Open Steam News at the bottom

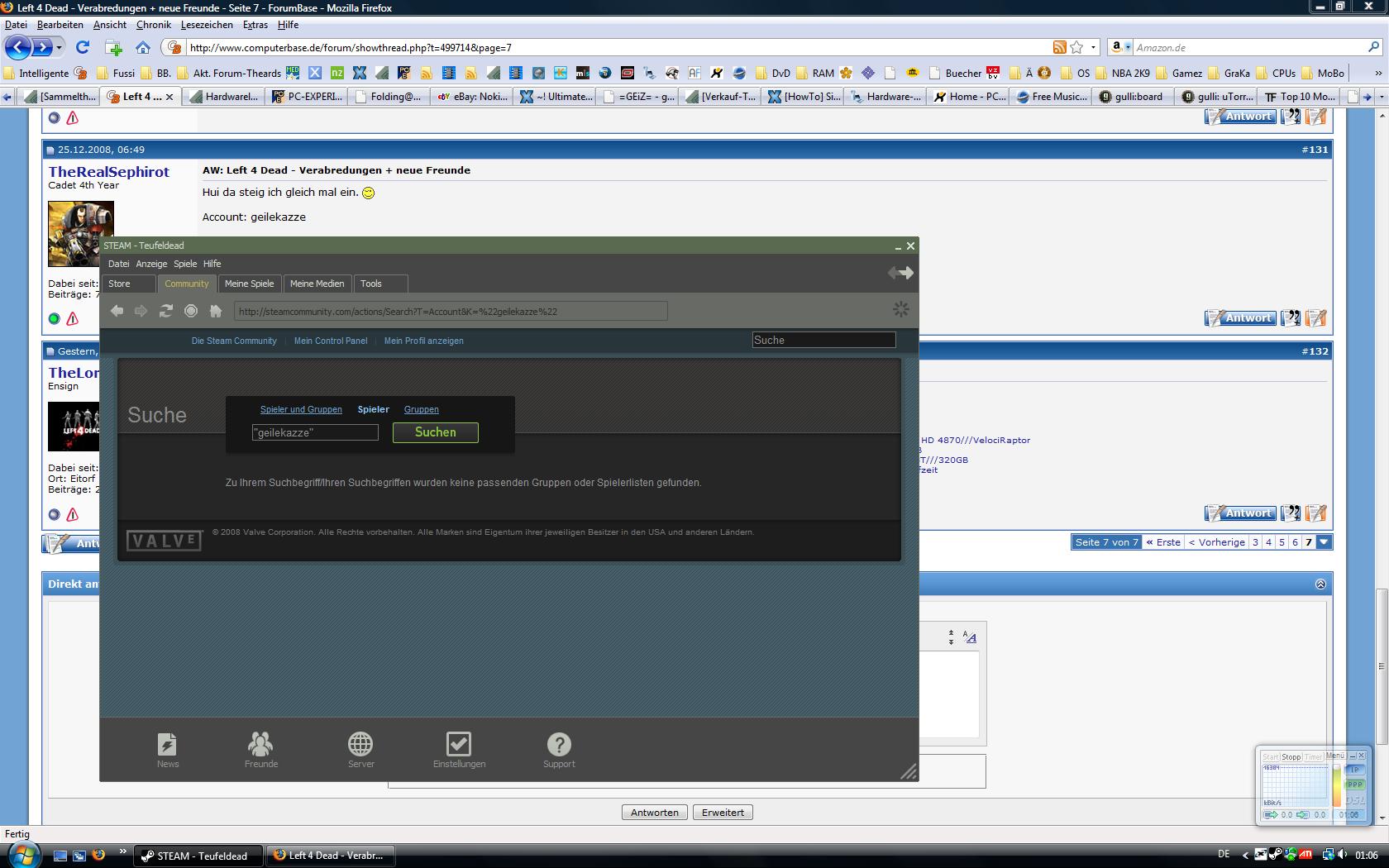[168, 750]
